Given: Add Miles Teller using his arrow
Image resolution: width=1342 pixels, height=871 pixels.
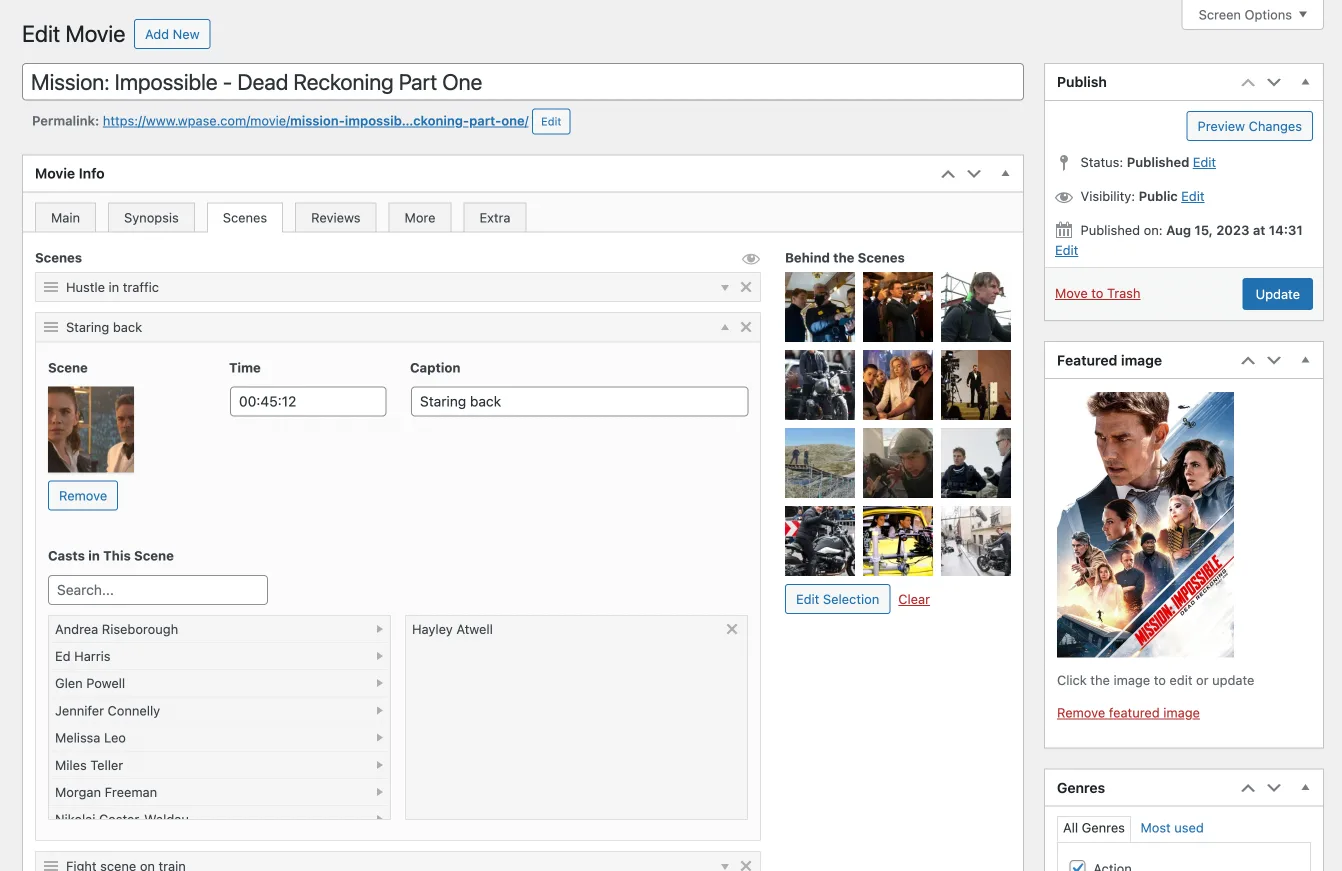Looking at the screenshot, I should point(379,765).
